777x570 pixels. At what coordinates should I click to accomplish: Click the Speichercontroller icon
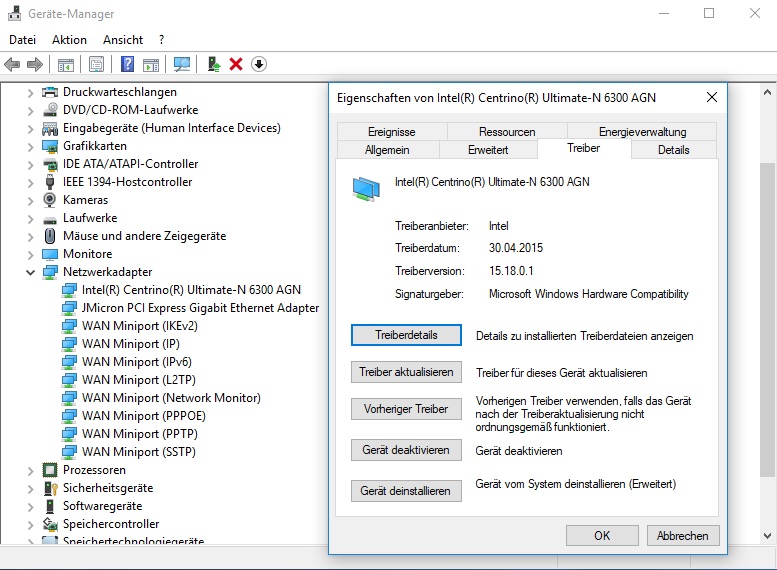(50, 524)
